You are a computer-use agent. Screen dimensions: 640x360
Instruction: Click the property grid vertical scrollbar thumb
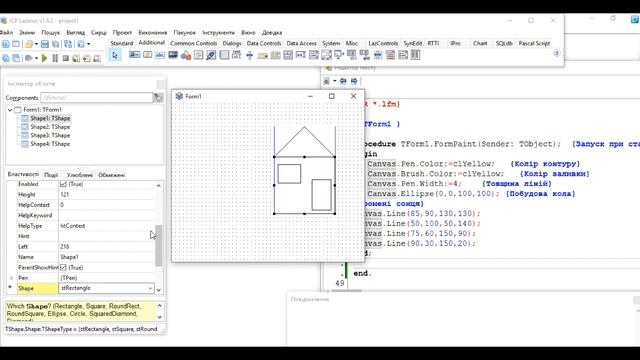tap(158, 245)
